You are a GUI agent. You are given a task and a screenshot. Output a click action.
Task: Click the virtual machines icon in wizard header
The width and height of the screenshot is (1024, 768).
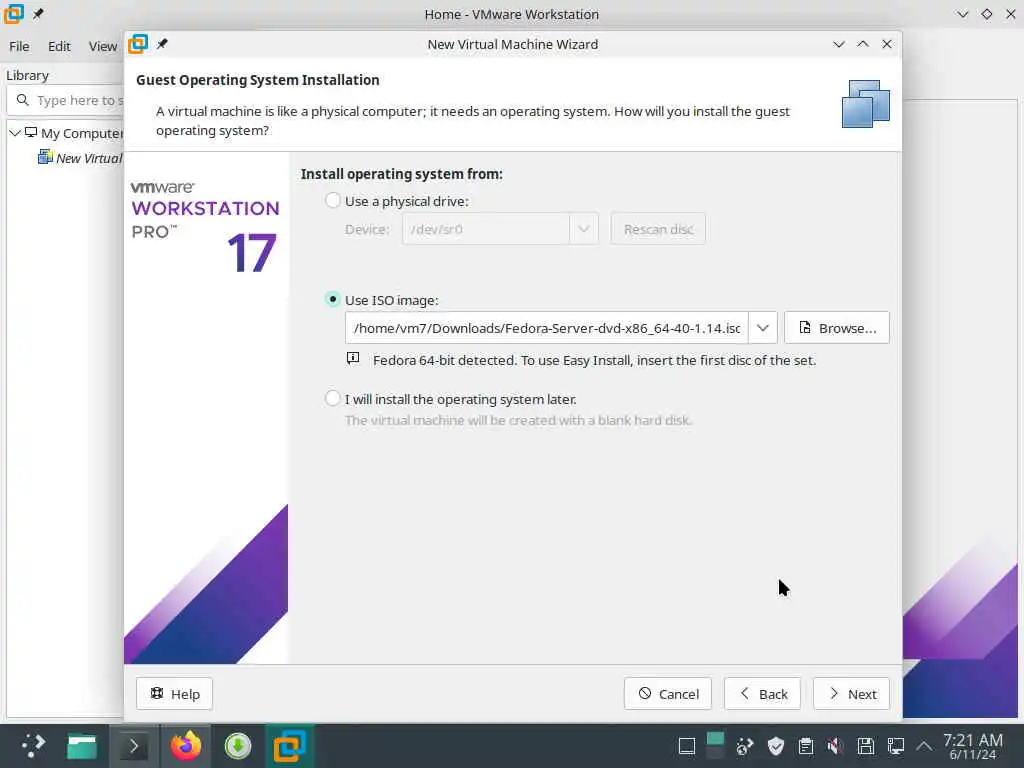tap(865, 104)
